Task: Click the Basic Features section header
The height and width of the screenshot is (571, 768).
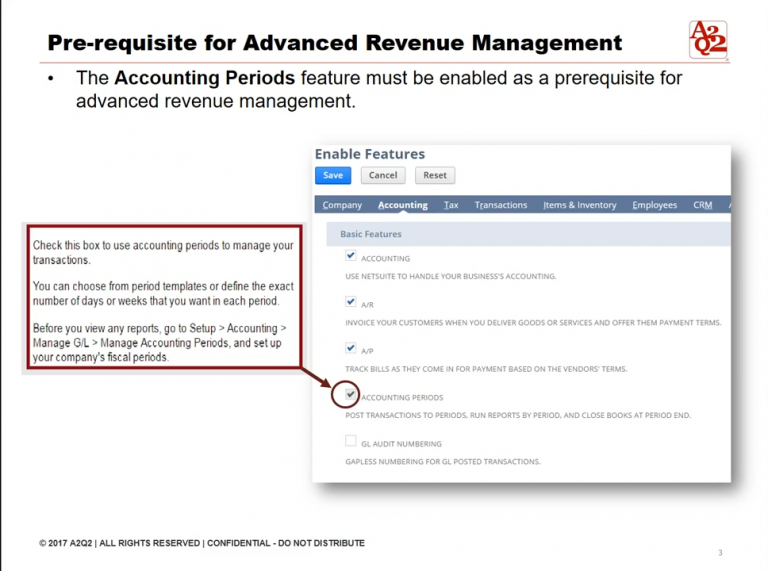Action: pyautogui.click(x=371, y=234)
